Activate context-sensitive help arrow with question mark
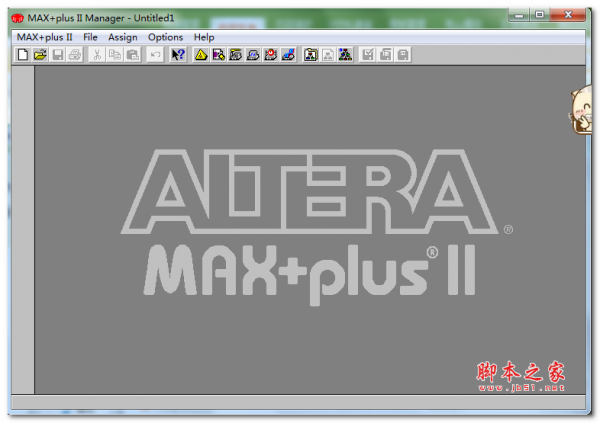Viewport: 600px width, 423px height. pos(178,55)
